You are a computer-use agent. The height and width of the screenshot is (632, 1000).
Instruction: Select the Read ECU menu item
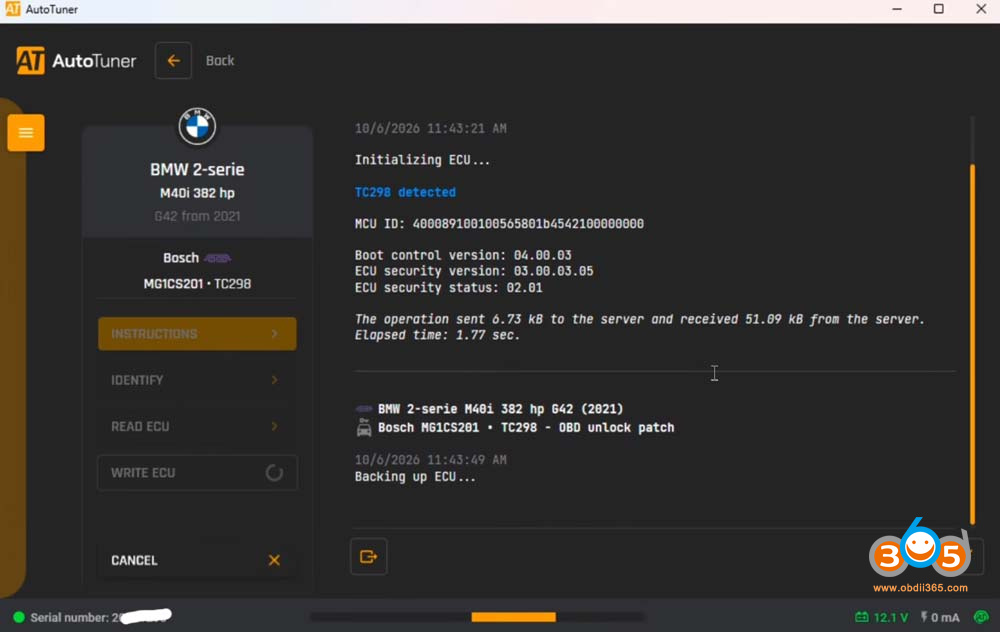197,426
